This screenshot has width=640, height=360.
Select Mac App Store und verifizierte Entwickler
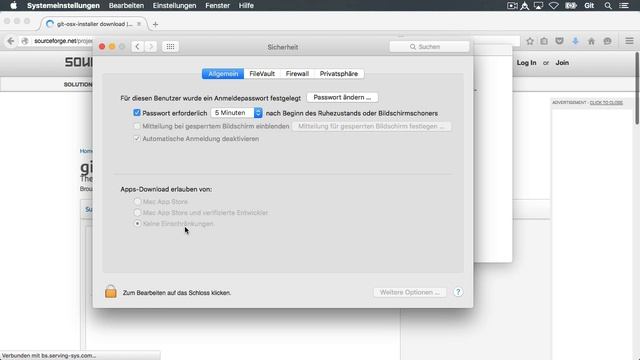point(137,213)
